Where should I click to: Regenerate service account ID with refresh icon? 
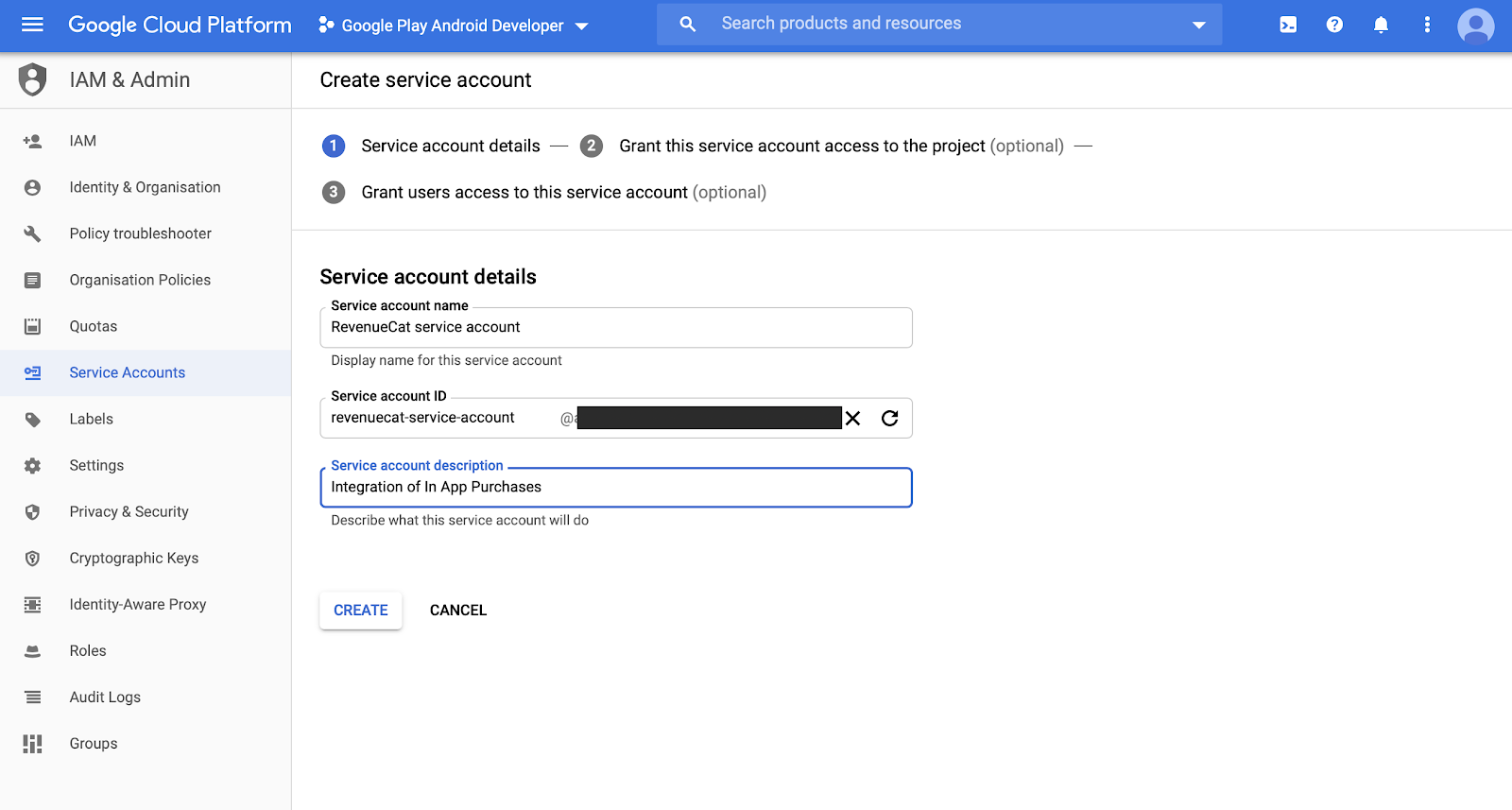pyautogui.click(x=889, y=419)
